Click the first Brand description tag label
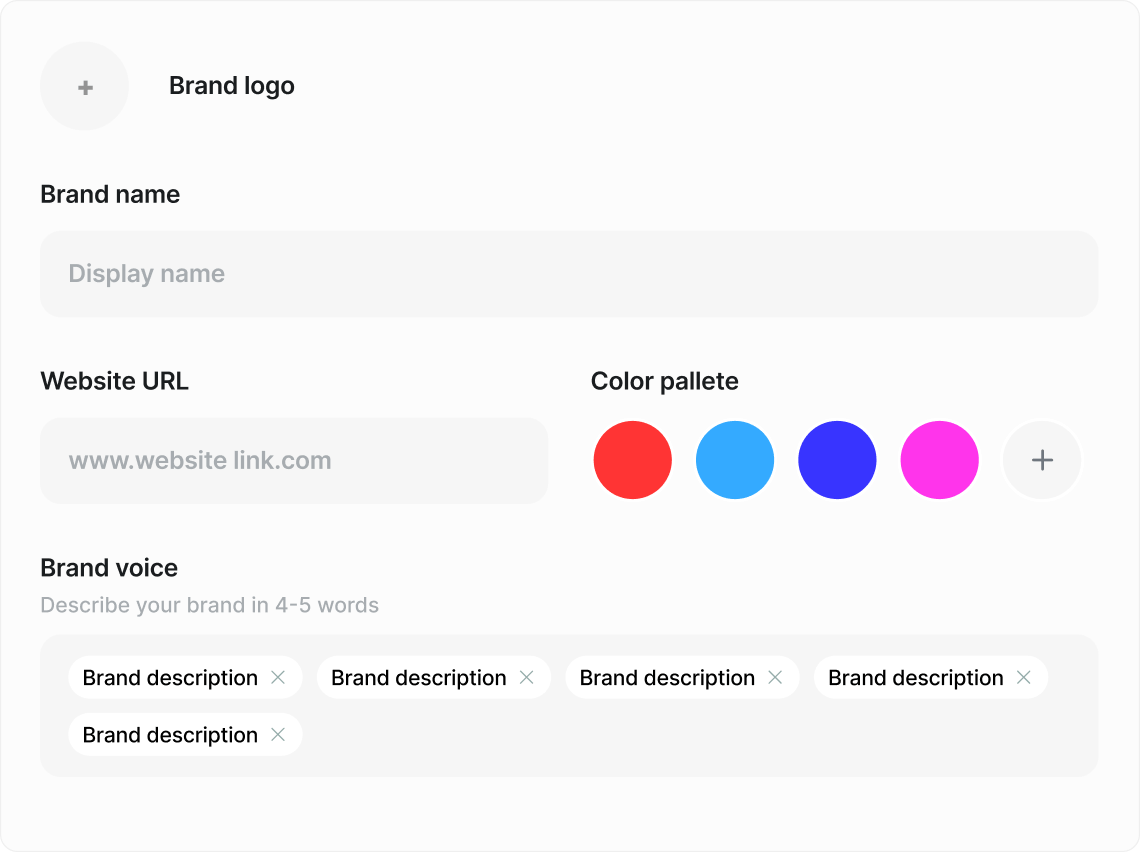 tap(170, 678)
